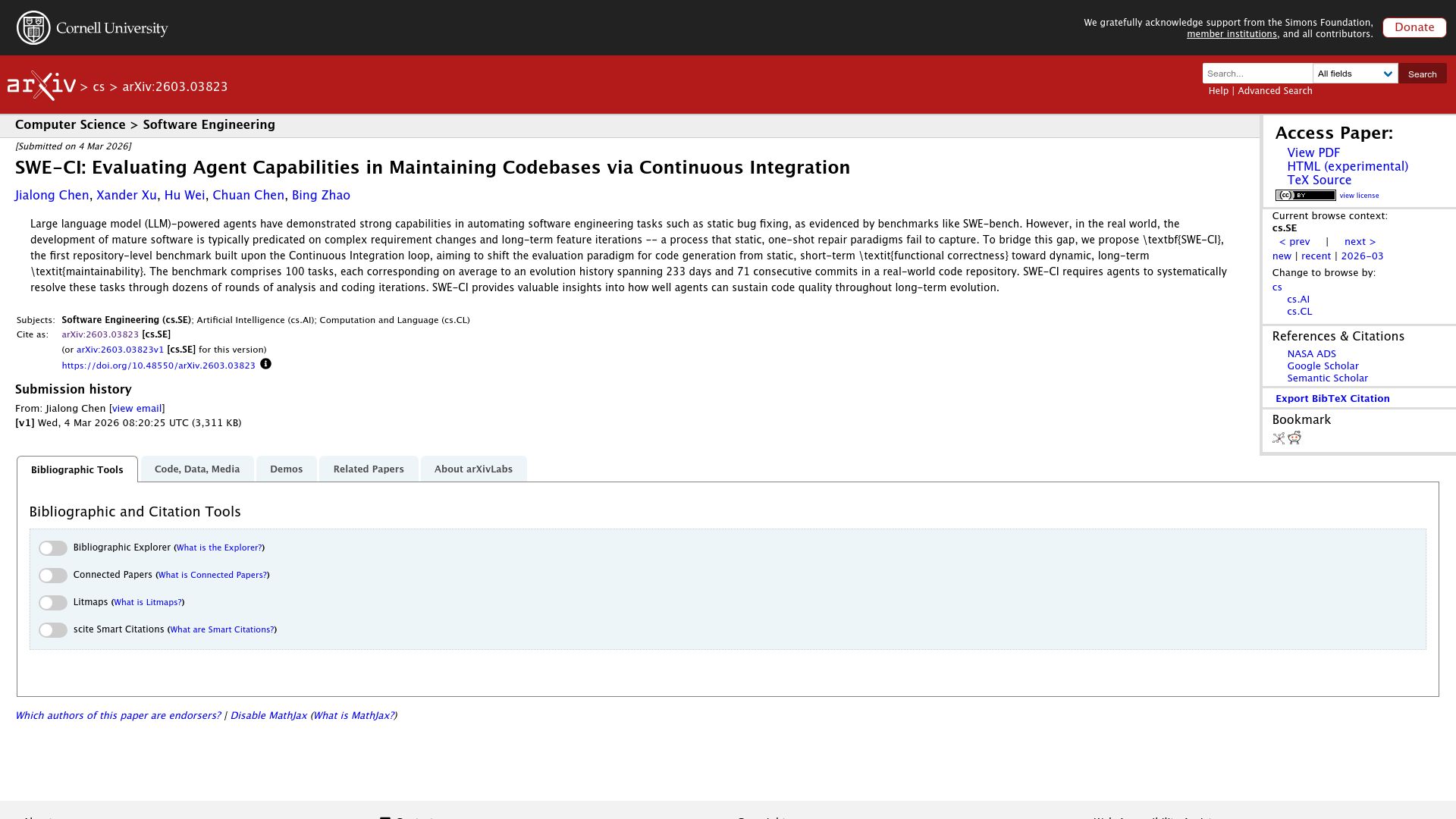Click the Creative Commons license badge
The image size is (1456, 819).
pos(1305,196)
